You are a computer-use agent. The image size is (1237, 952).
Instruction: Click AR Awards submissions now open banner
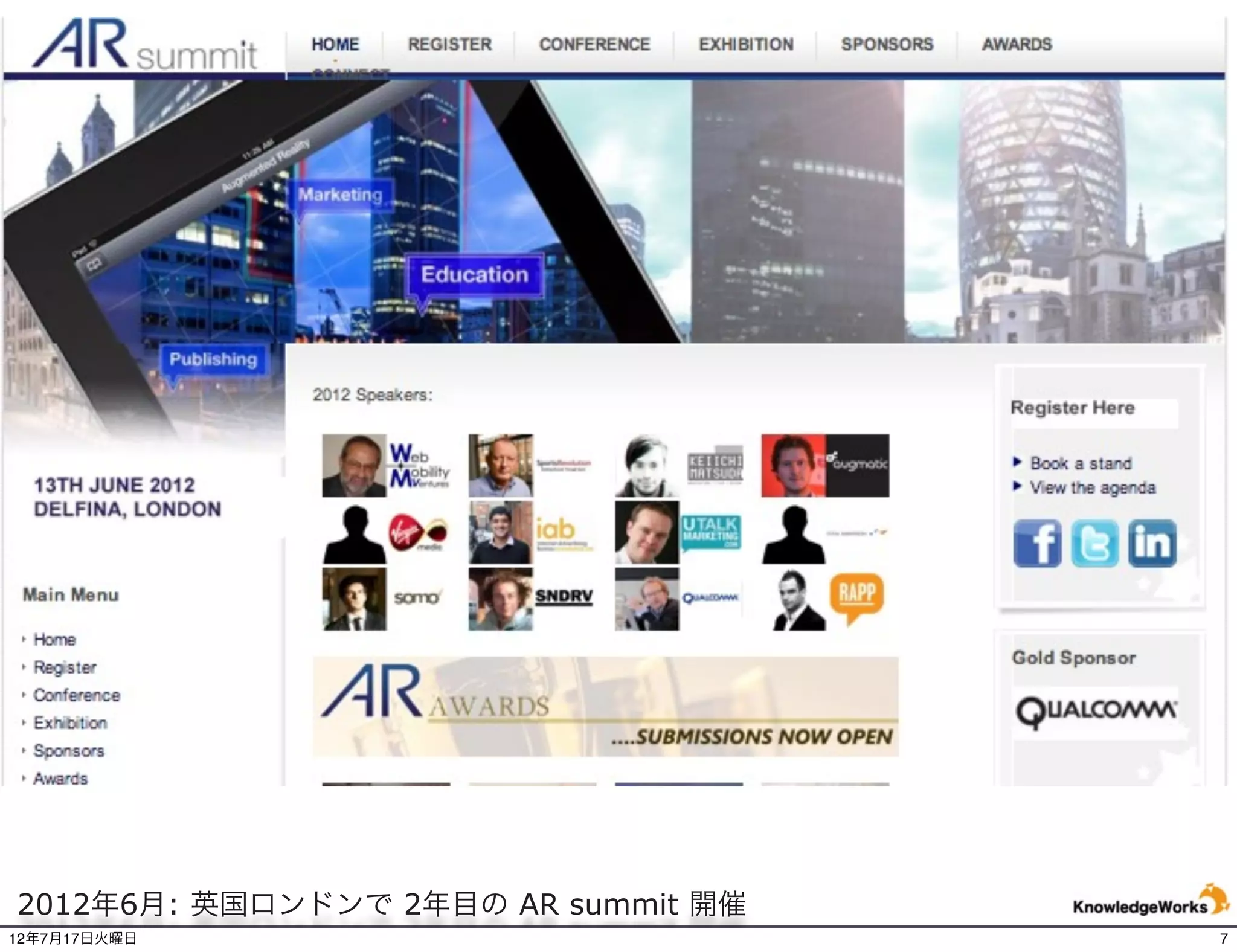pos(605,707)
